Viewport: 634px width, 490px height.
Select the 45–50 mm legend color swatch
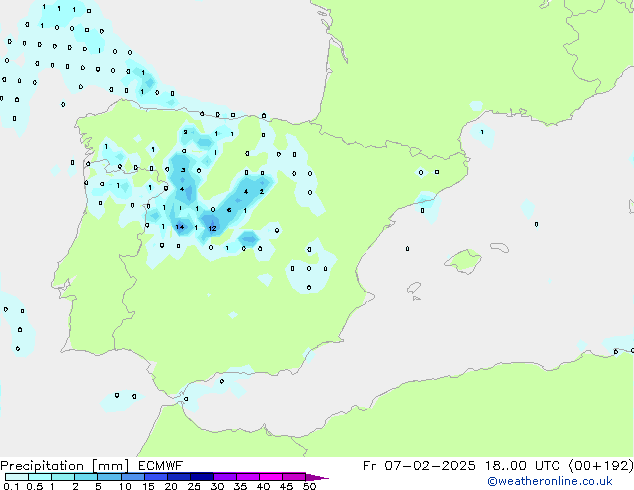point(294,477)
